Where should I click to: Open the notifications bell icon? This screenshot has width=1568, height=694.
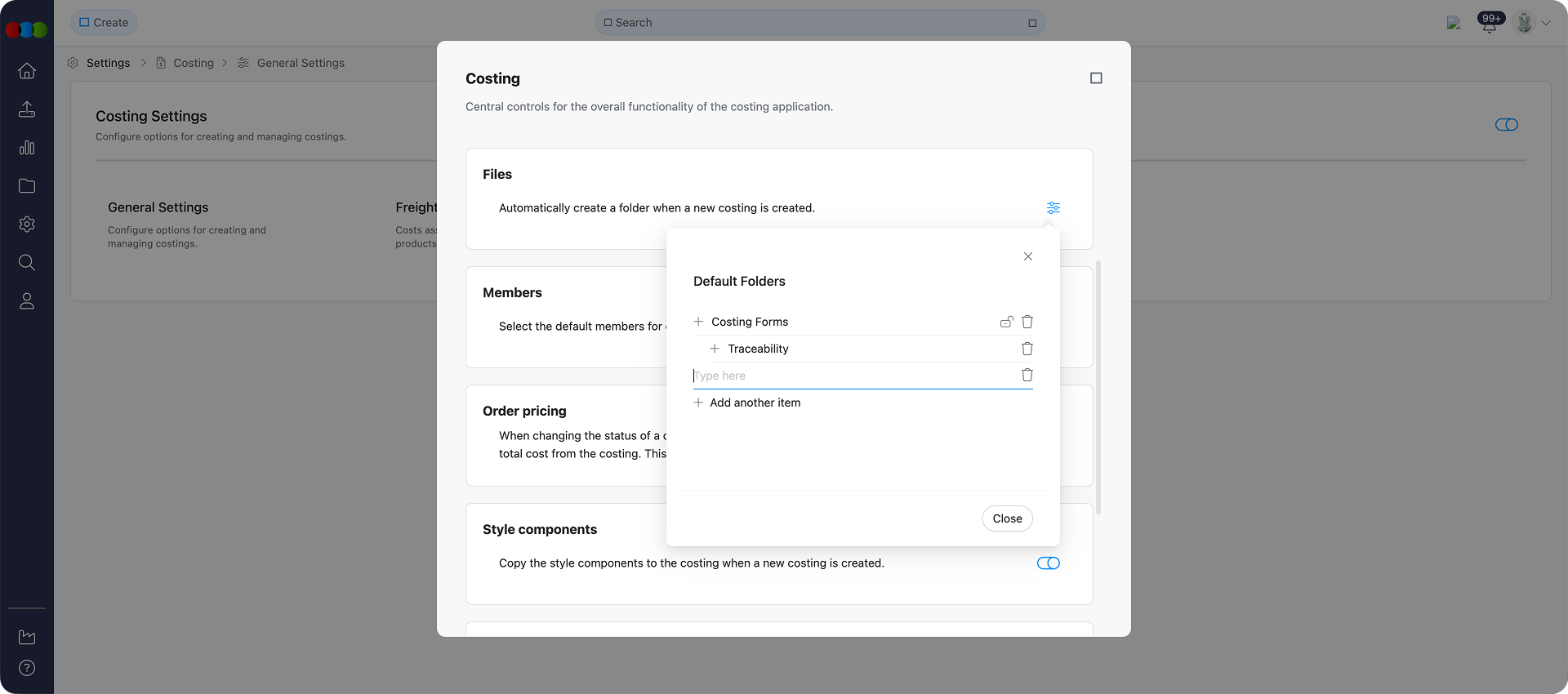1490,23
